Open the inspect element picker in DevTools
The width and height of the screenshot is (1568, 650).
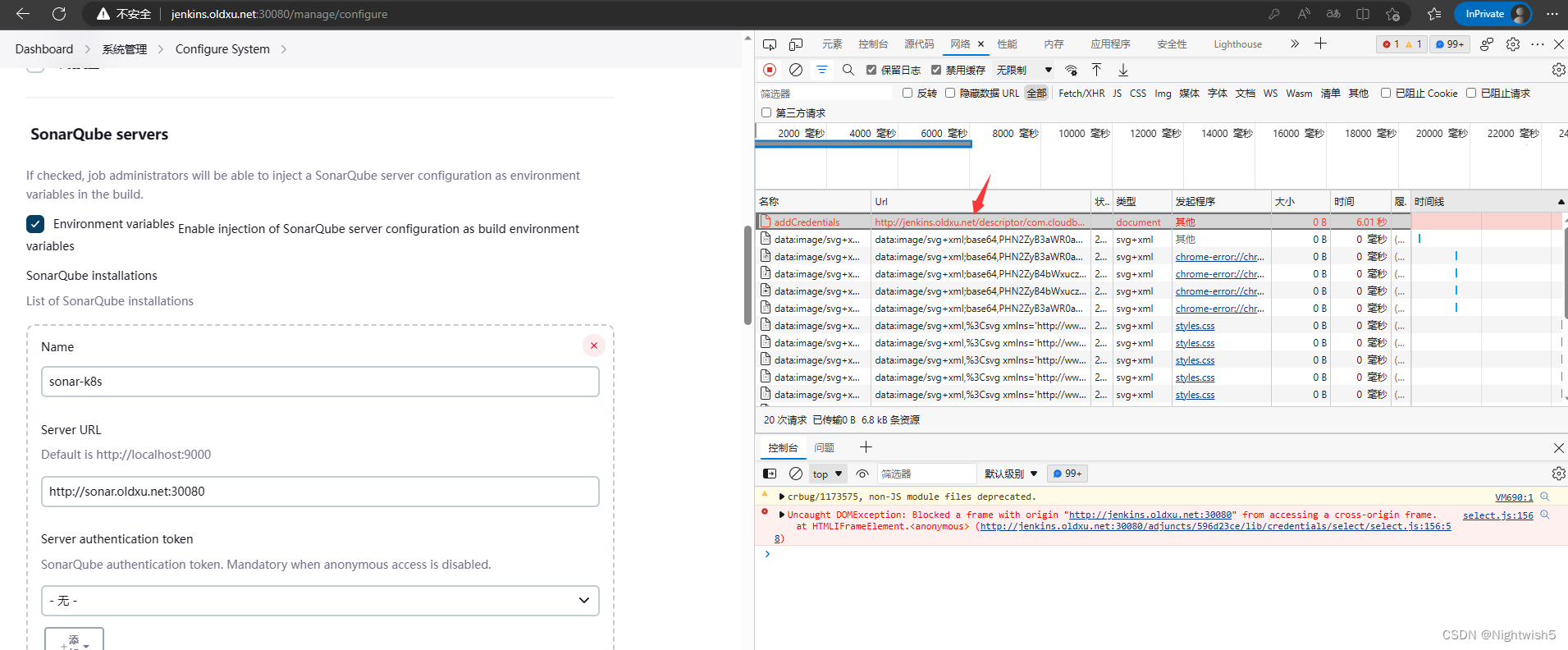(769, 44)
